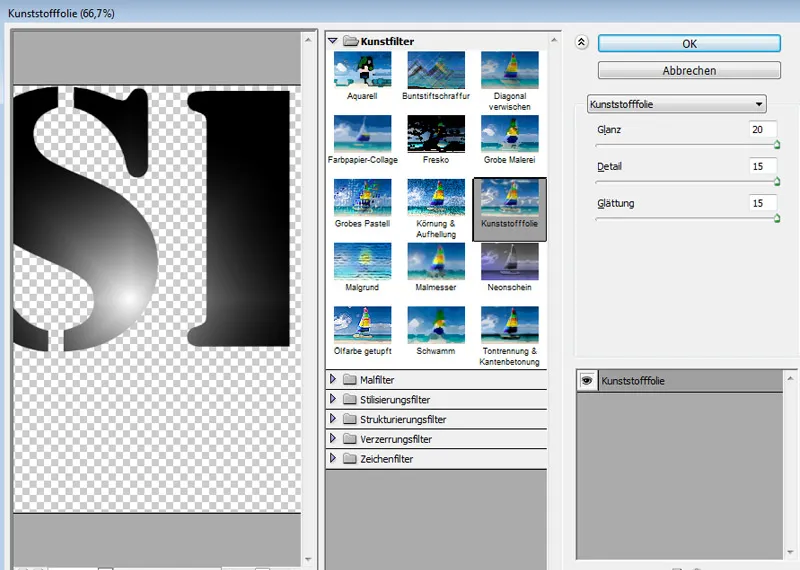Select the Fresko filter thumbnail
Viewport: 800px width, 570px height.
[436, 134]
